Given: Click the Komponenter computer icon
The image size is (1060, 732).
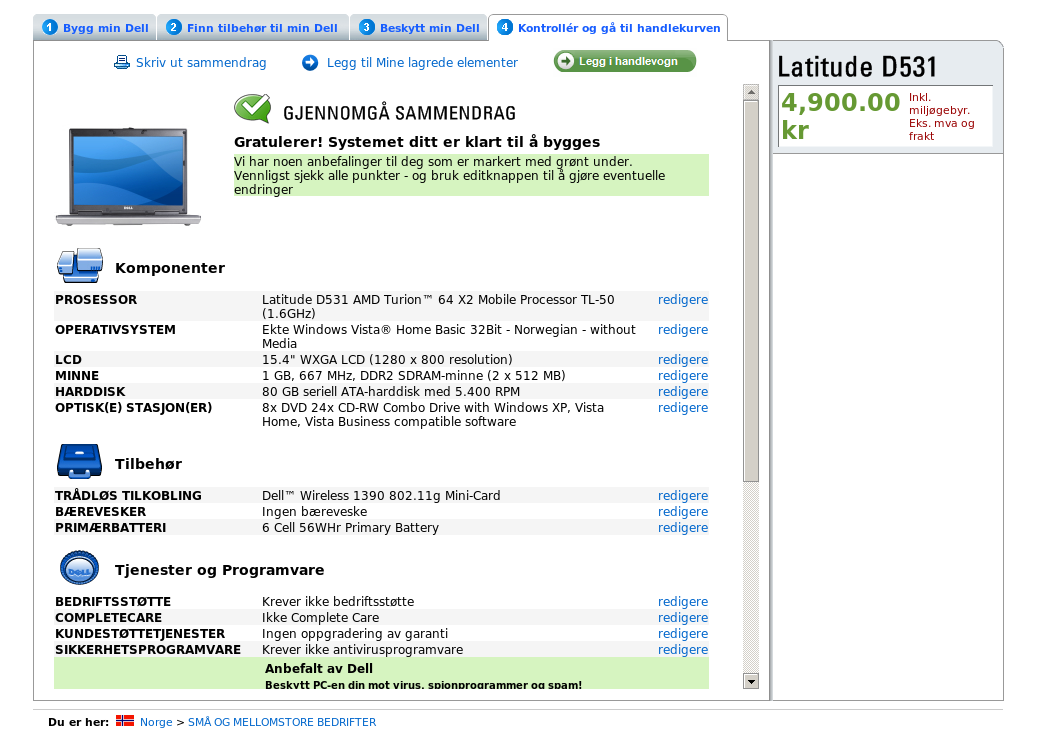Looking at the screenshot, I should click(x=80, y=265).
